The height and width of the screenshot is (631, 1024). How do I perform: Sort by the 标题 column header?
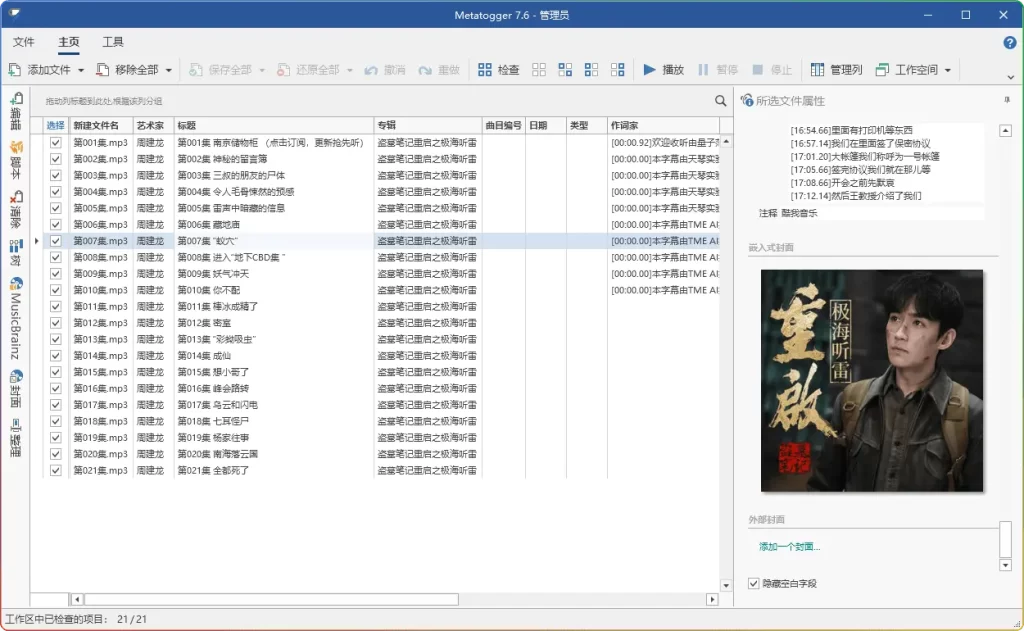point(274,125)
